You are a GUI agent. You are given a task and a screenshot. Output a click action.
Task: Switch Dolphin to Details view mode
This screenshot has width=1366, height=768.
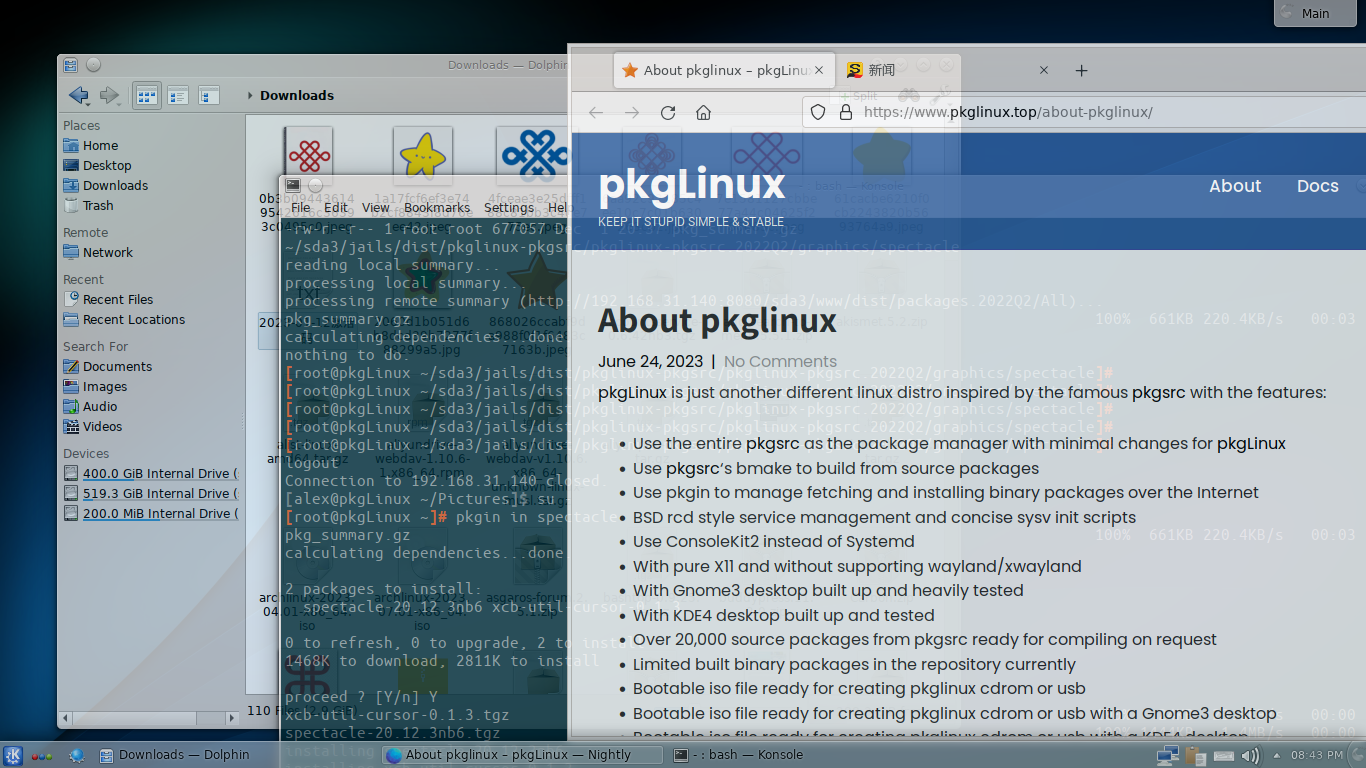[x=208, y=96]
